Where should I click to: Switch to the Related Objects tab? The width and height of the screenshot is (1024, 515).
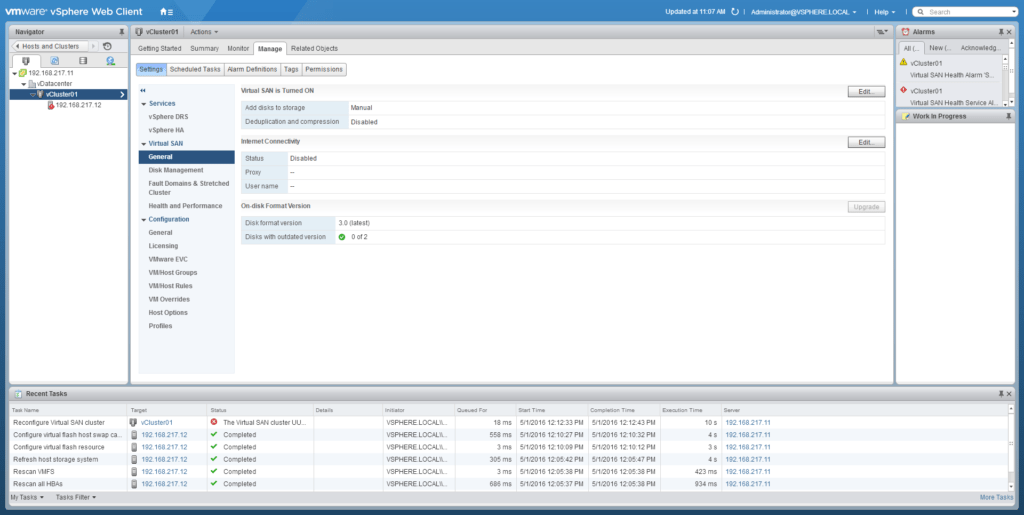click(315, 48)
